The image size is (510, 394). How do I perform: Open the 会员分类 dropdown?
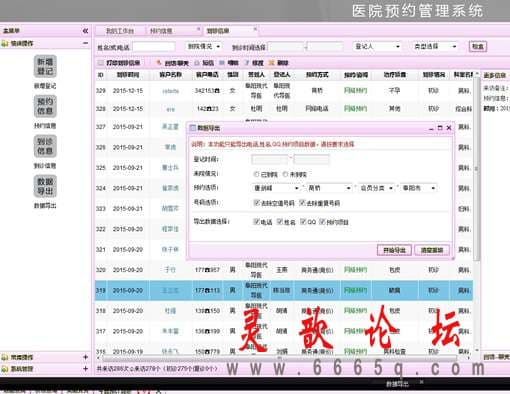point(376,188)
